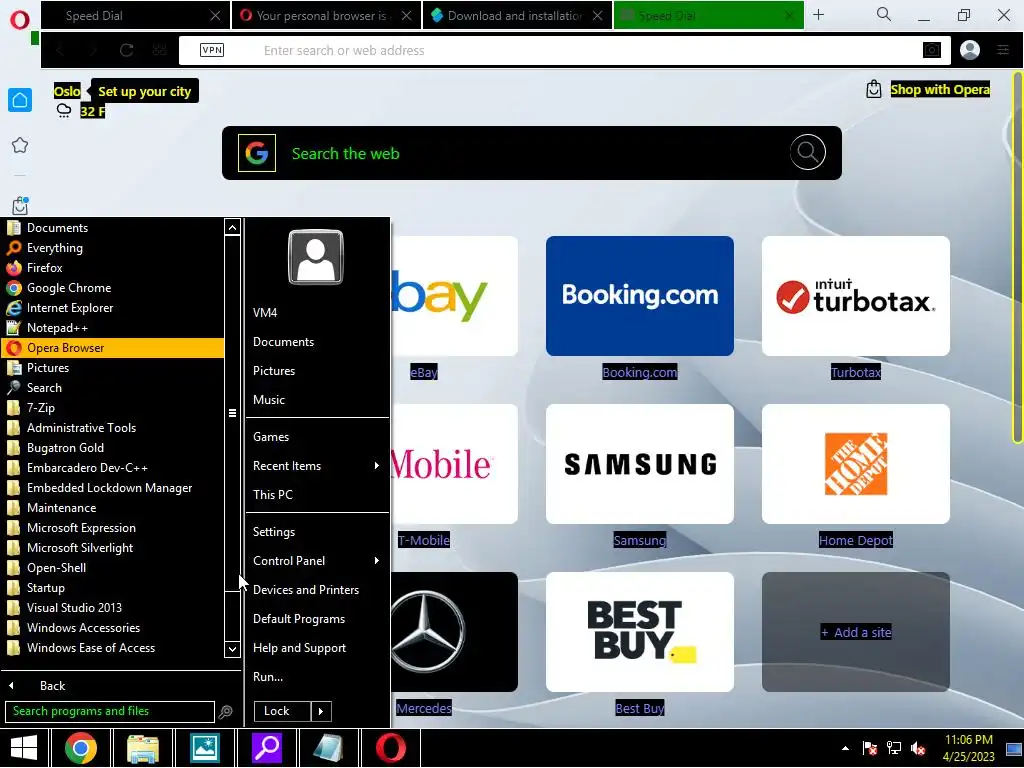Open Notepad++ from Start menu

(112, 328)
